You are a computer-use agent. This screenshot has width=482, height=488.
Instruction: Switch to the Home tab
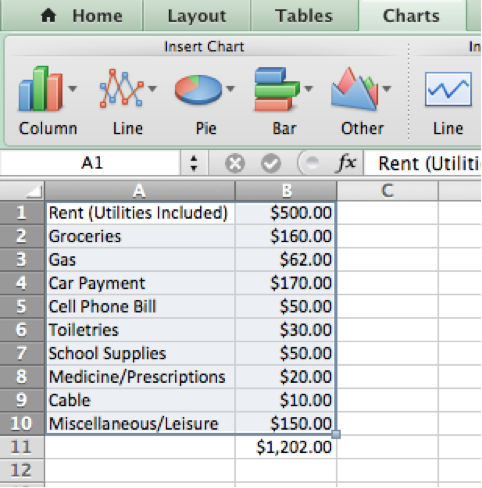click(x=81, y=16)
